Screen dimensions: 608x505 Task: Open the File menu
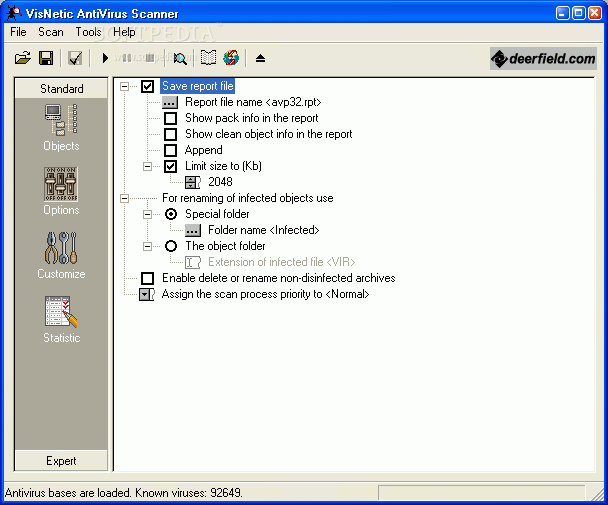click(18, 32)
